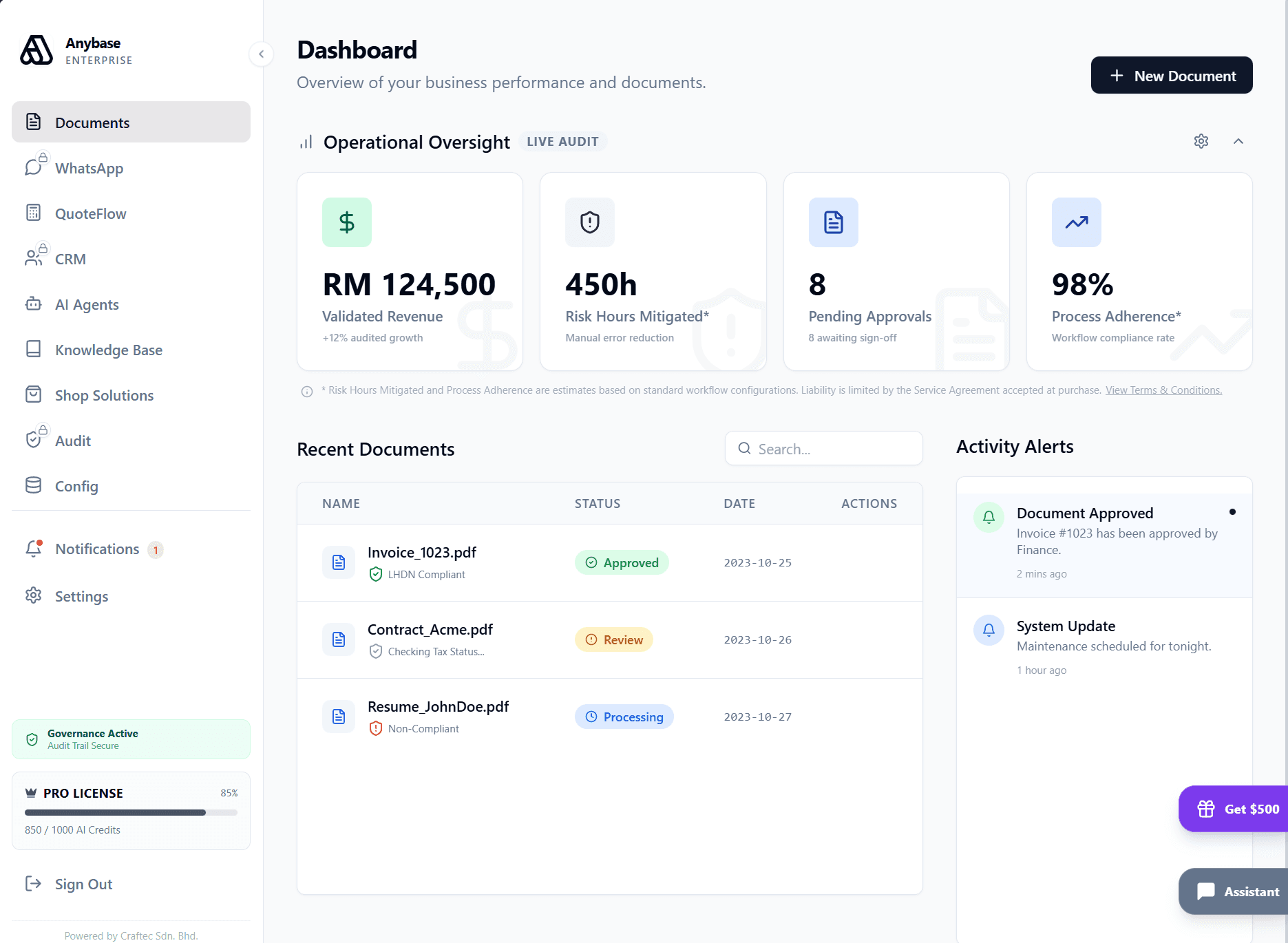The image size is (1288, 943).
Task: Open the Documents section icon in sidebar
Action: coord(34,122)
